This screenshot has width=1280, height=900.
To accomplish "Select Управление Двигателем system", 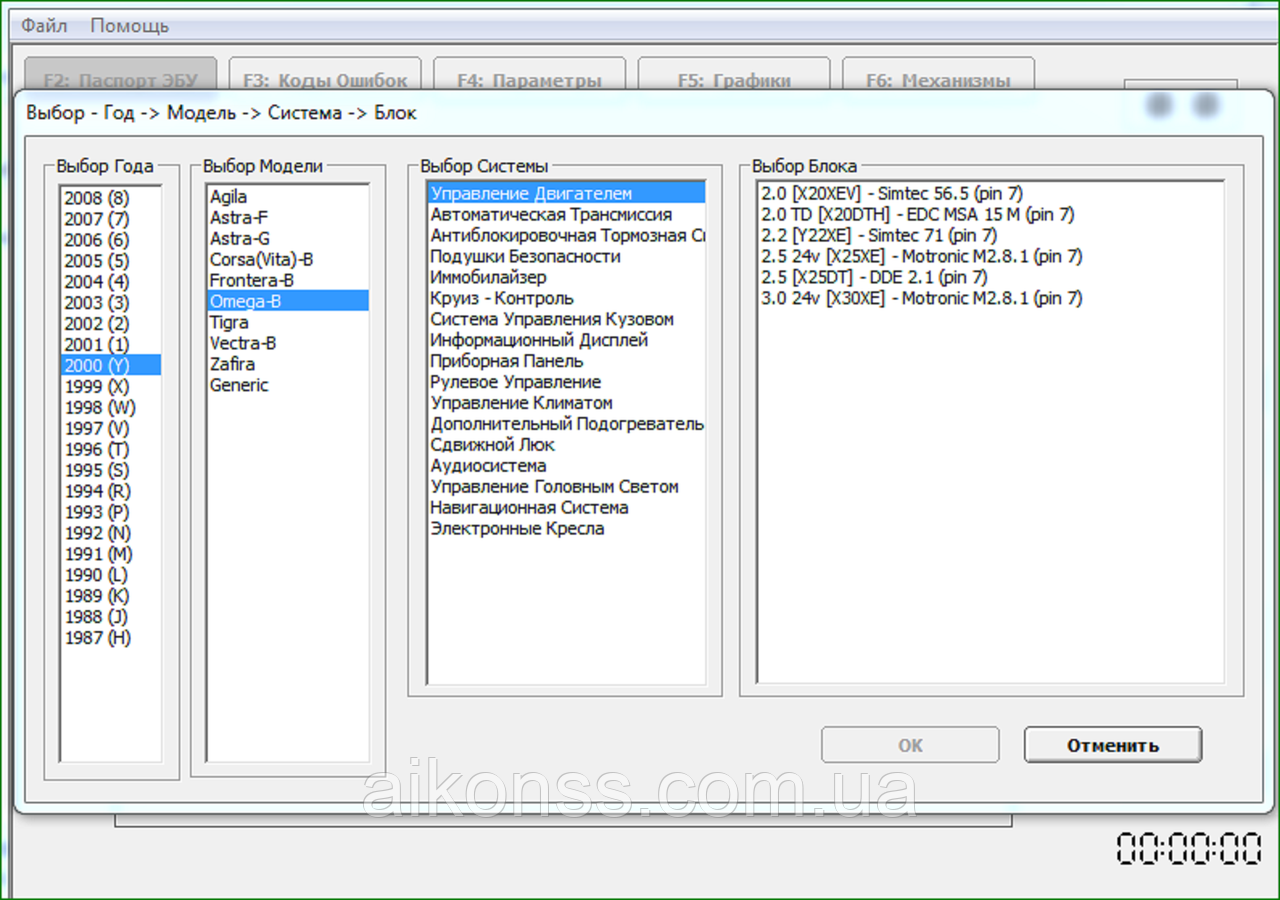I will 566,193.
